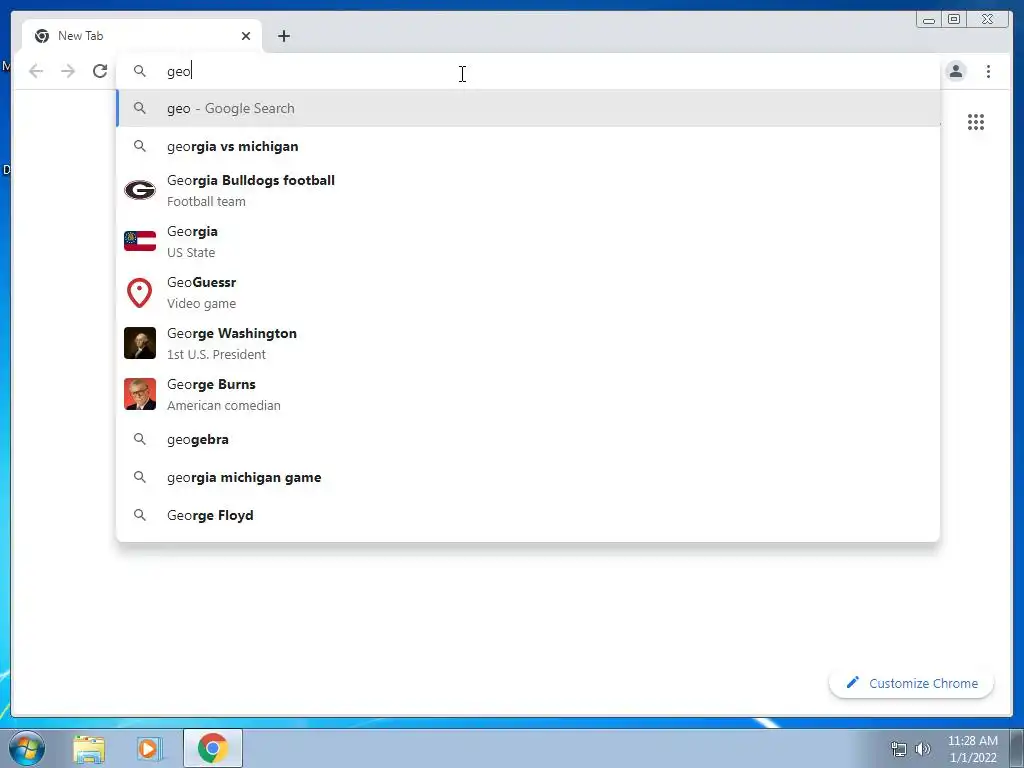
Task: Open the Chrome three-dot menu
Action: click(x=988, y=71)
